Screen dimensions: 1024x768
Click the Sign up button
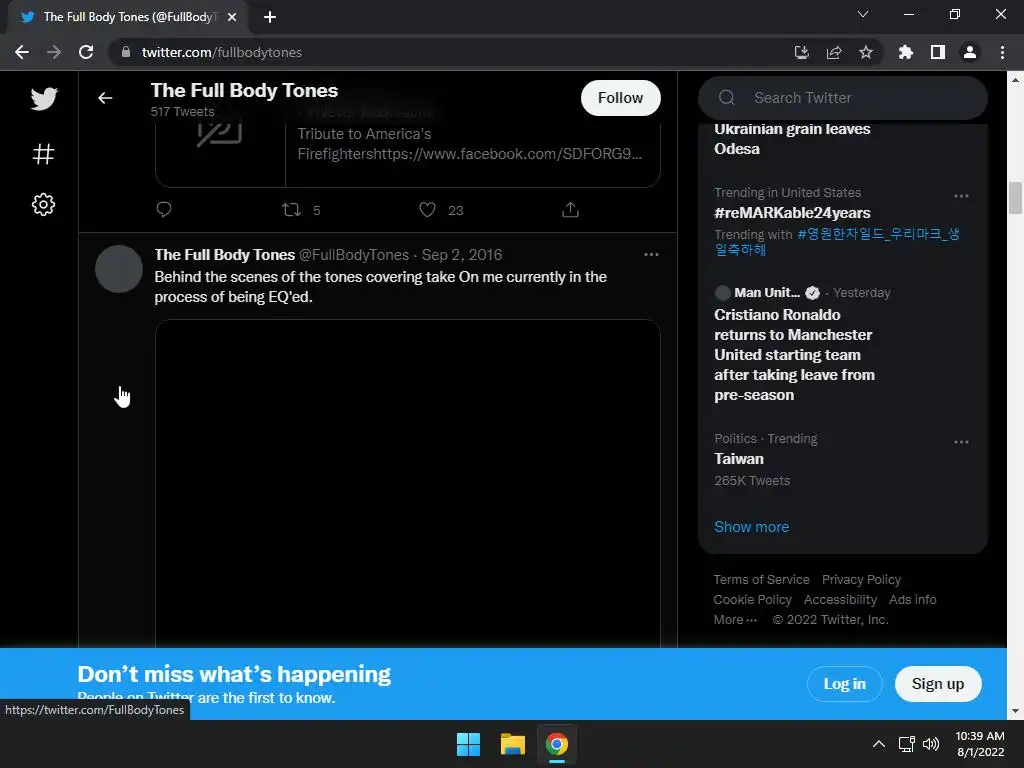click(x=938, y=684)
